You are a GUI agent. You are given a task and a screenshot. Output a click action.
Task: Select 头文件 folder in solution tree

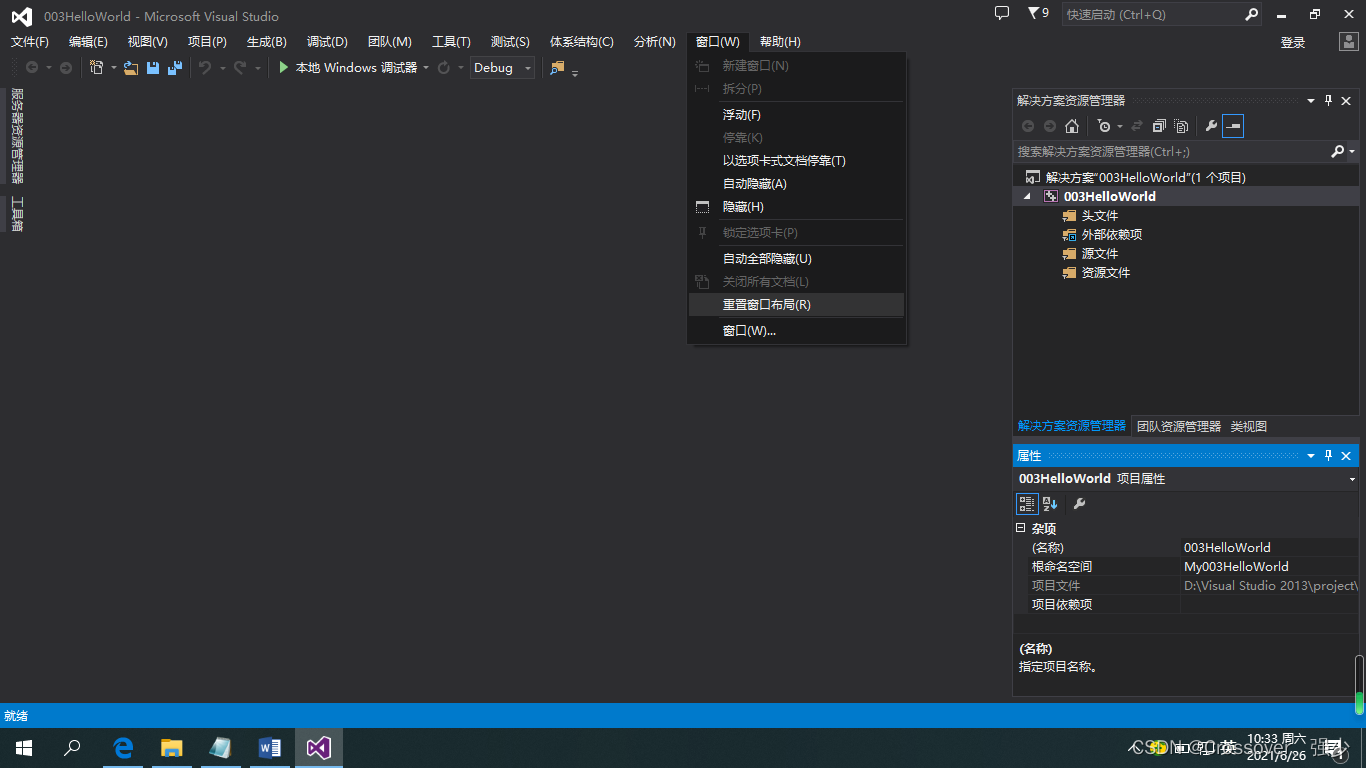click(x=1100, y=216)
